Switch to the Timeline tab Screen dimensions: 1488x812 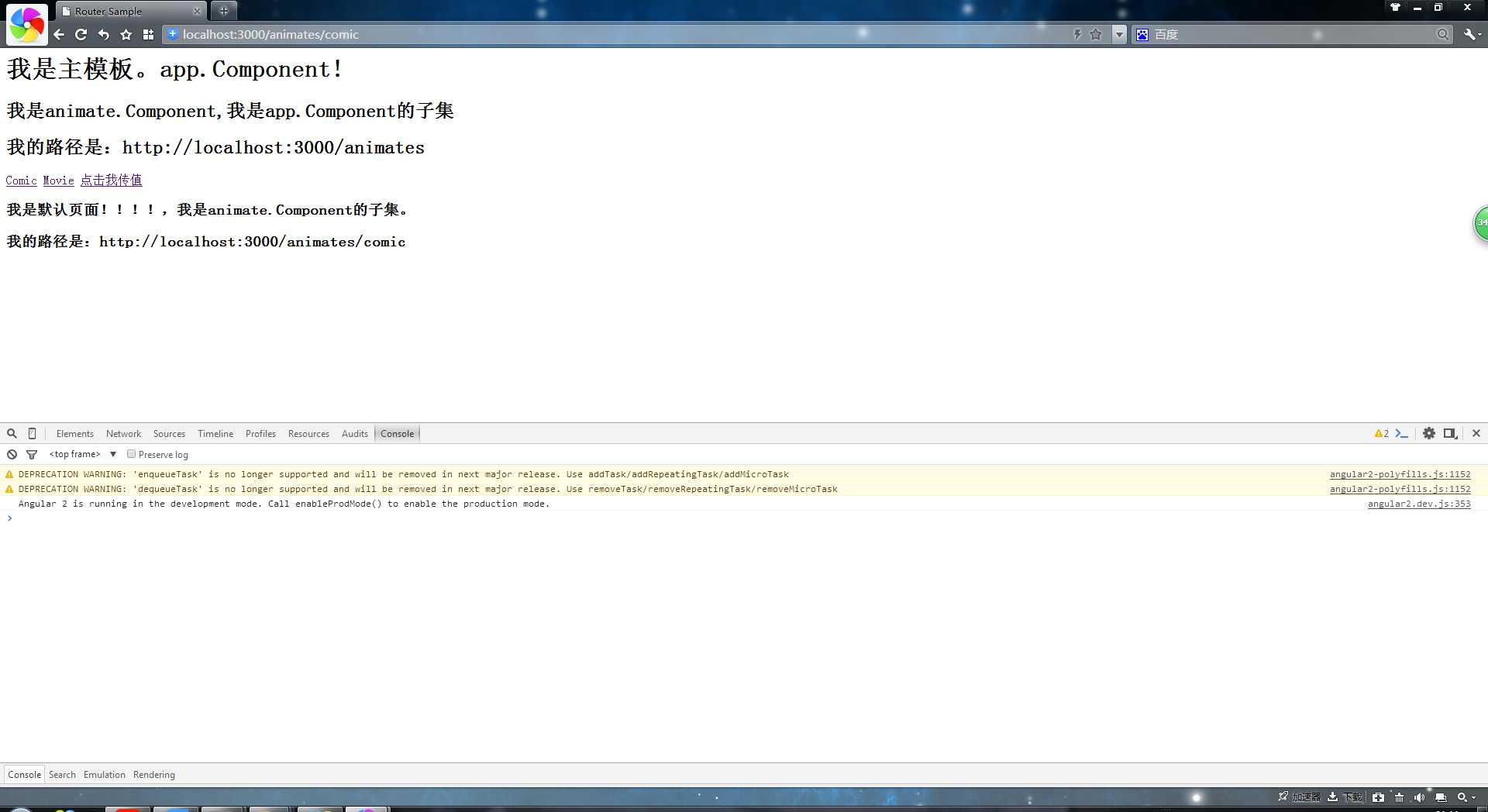(215, 434)
